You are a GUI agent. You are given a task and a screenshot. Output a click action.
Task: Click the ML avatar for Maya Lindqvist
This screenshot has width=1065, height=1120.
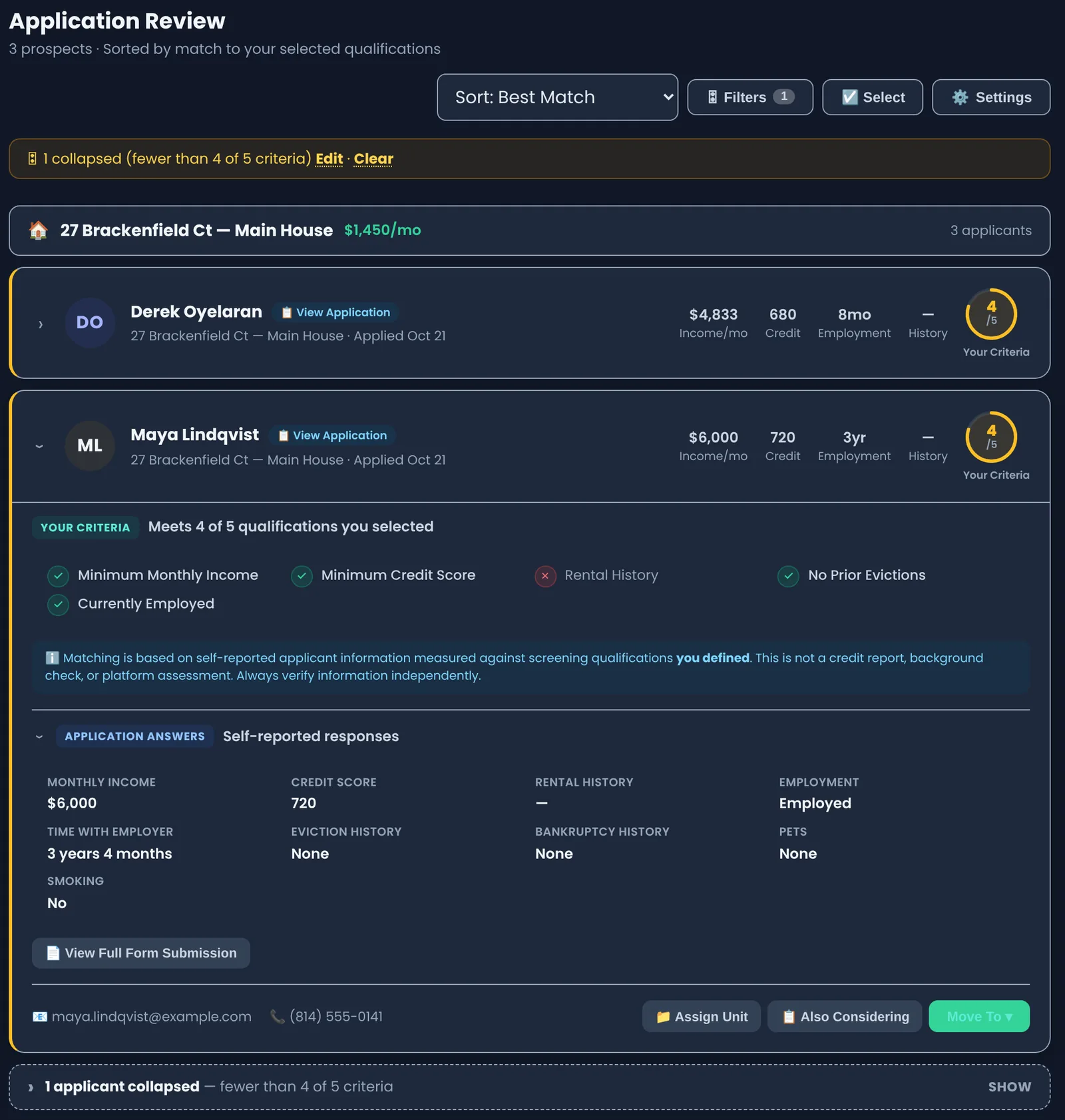coord(90,445)
